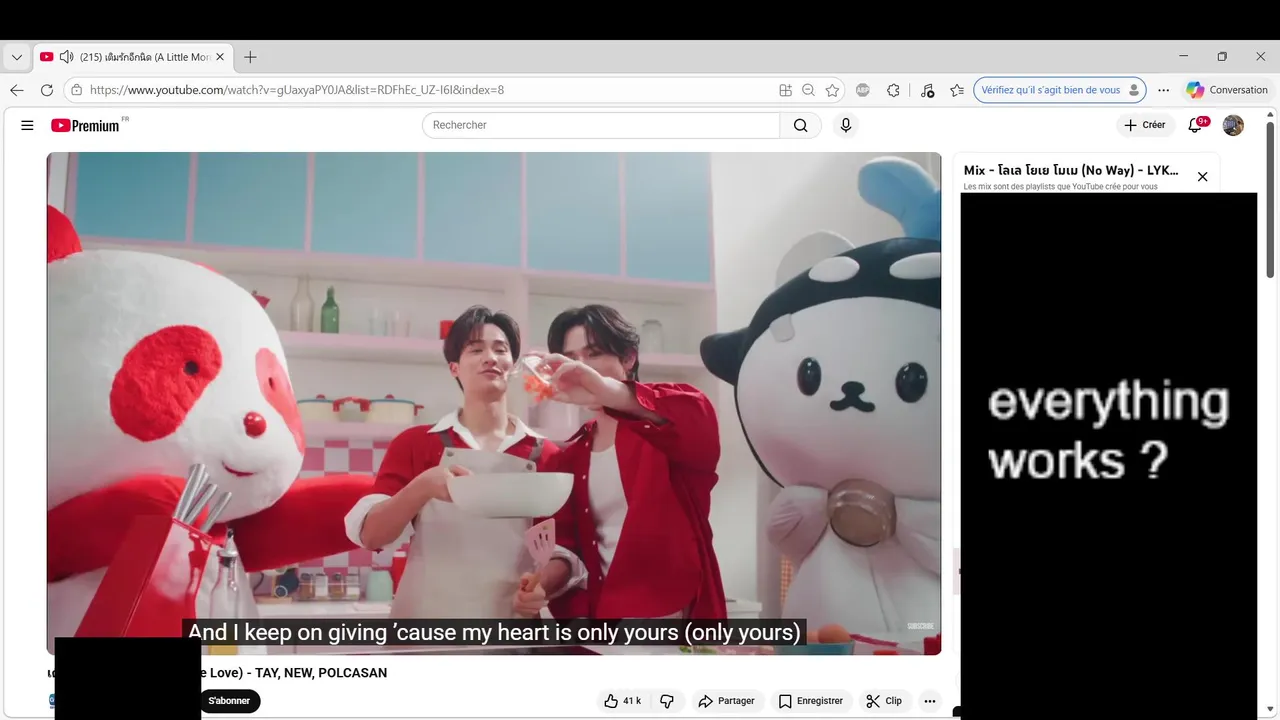Open the browser extensions puzzle icon

point(893,90)
